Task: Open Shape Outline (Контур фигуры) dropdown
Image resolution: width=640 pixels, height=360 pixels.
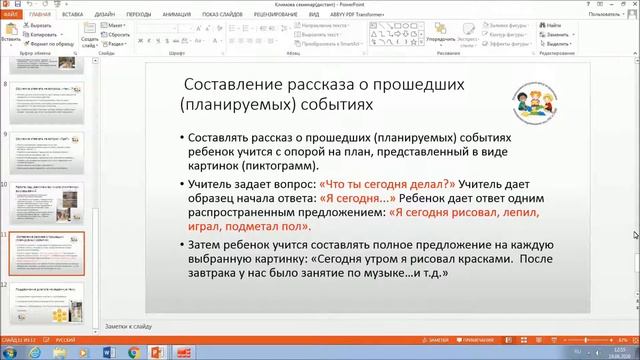Action: (x=504, y=35)
